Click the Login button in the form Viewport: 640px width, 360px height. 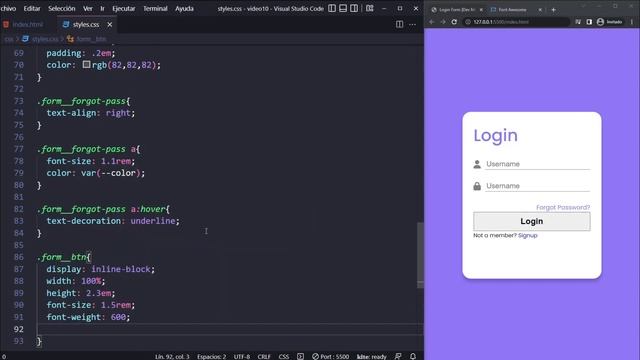531,221
